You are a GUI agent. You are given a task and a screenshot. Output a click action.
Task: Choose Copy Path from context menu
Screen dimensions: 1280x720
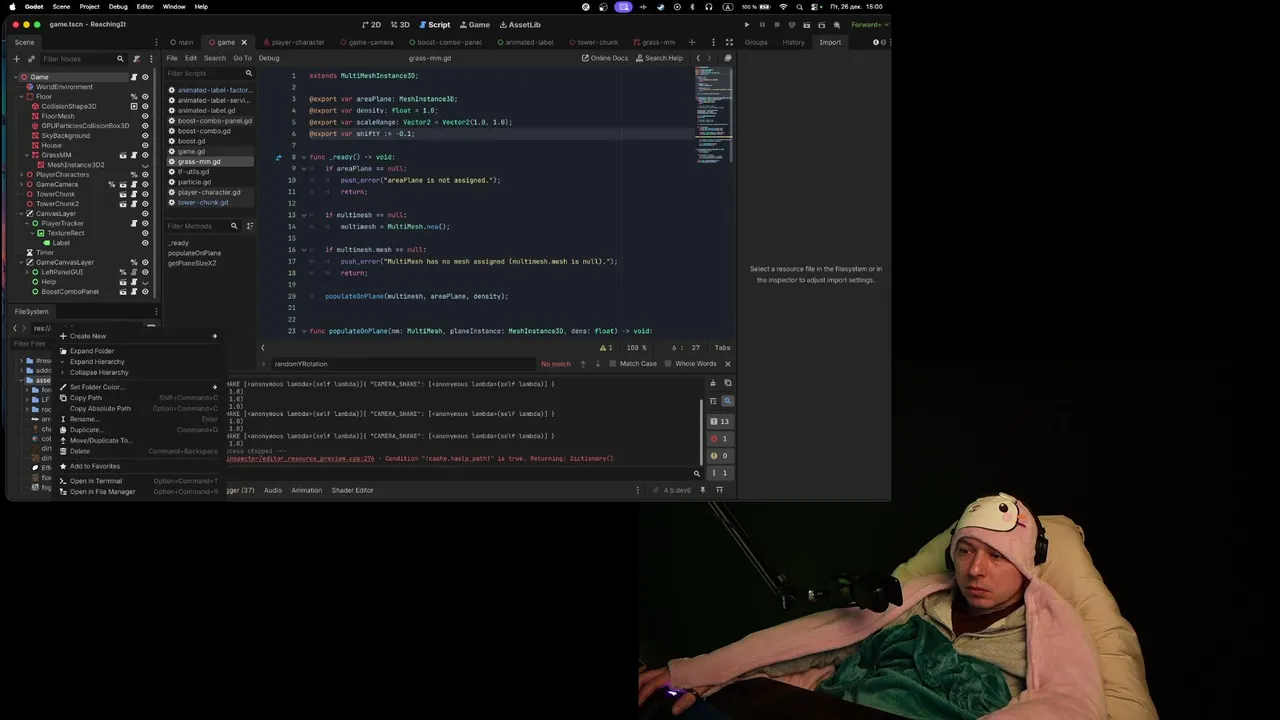(x=138, y=398)
